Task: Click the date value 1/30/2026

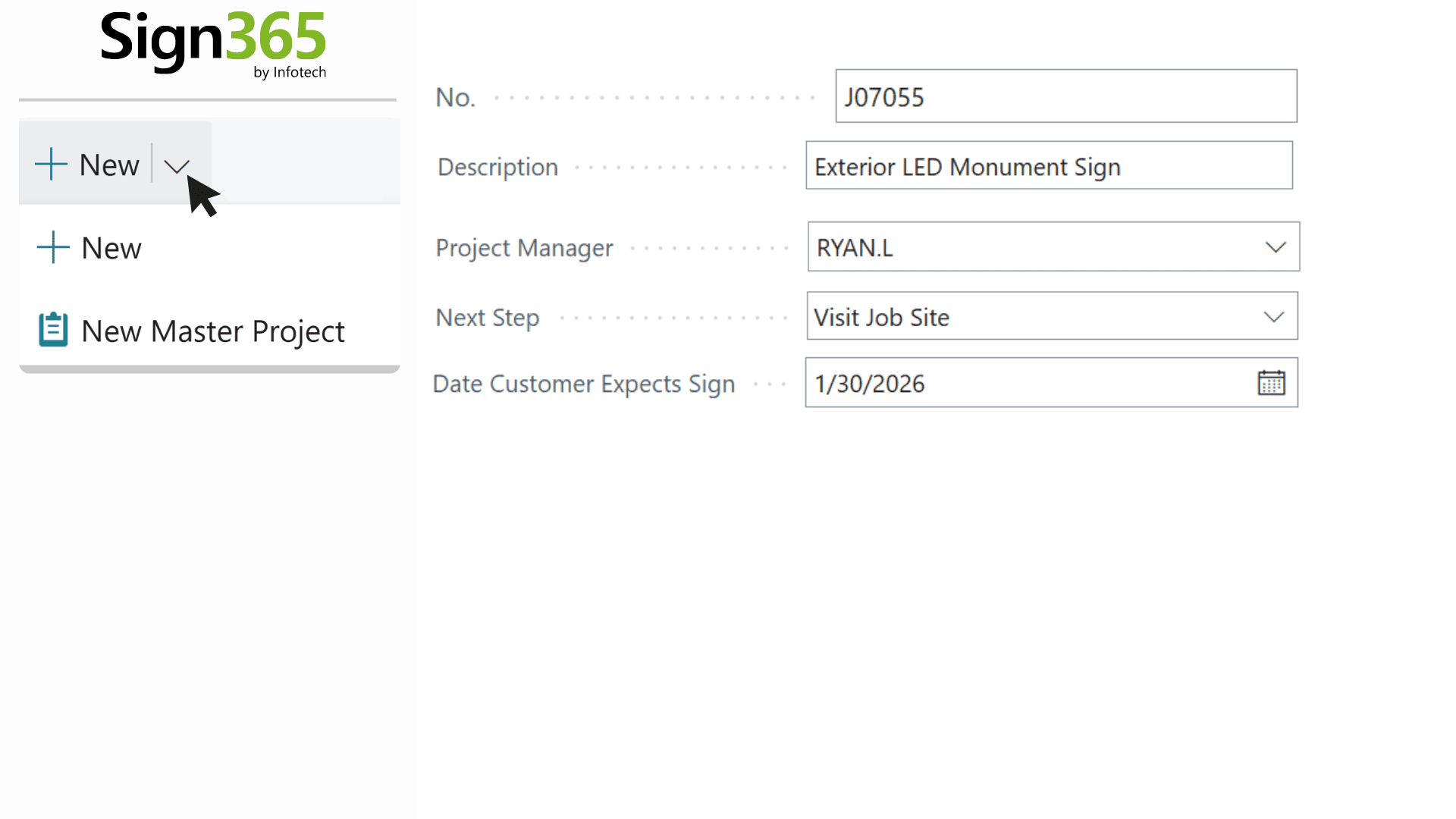Action: pyautogui.click(x=870, y=384)
